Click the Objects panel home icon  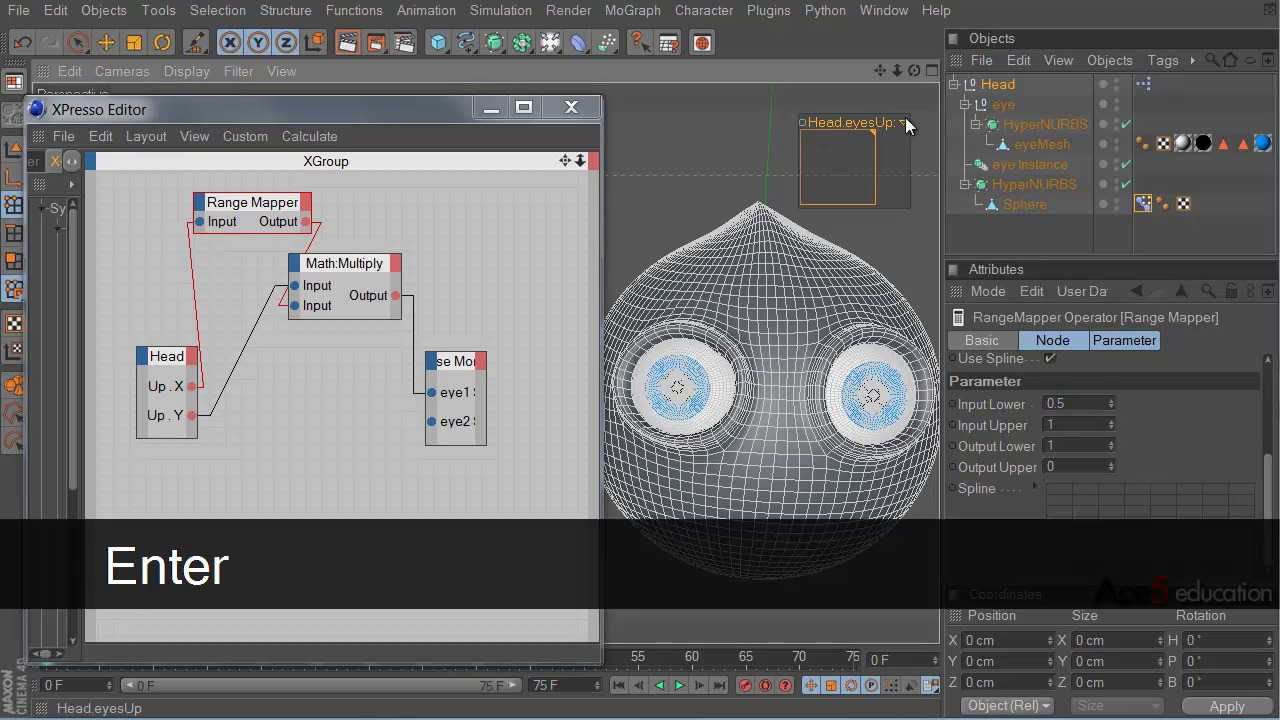point(1230,60)
